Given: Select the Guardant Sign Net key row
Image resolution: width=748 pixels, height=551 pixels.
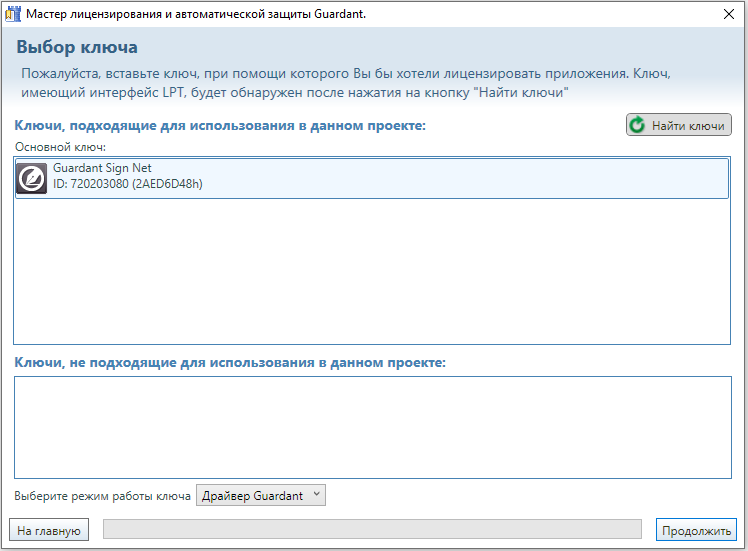Looking at the screenshot, I should tap(372, 178).
